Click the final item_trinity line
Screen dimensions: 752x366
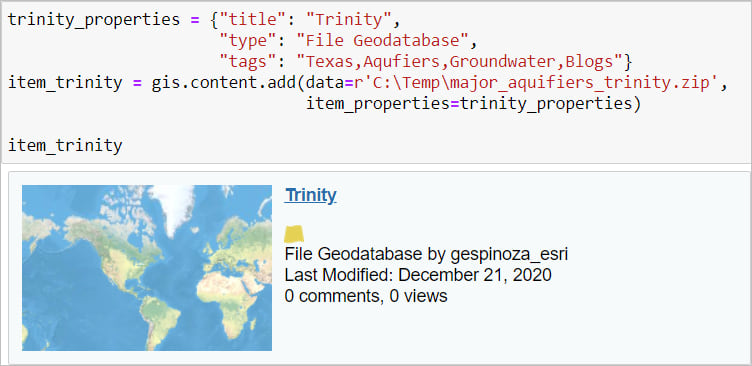65,145
